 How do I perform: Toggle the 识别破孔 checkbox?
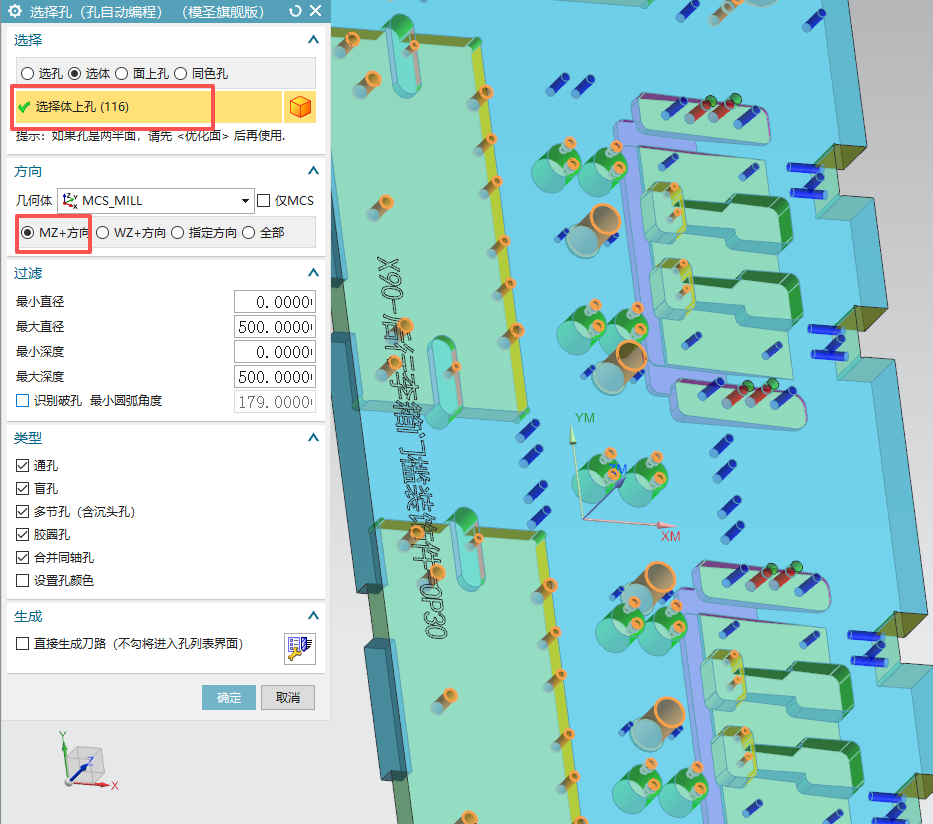pyautogui.click(x=22, y=400)
